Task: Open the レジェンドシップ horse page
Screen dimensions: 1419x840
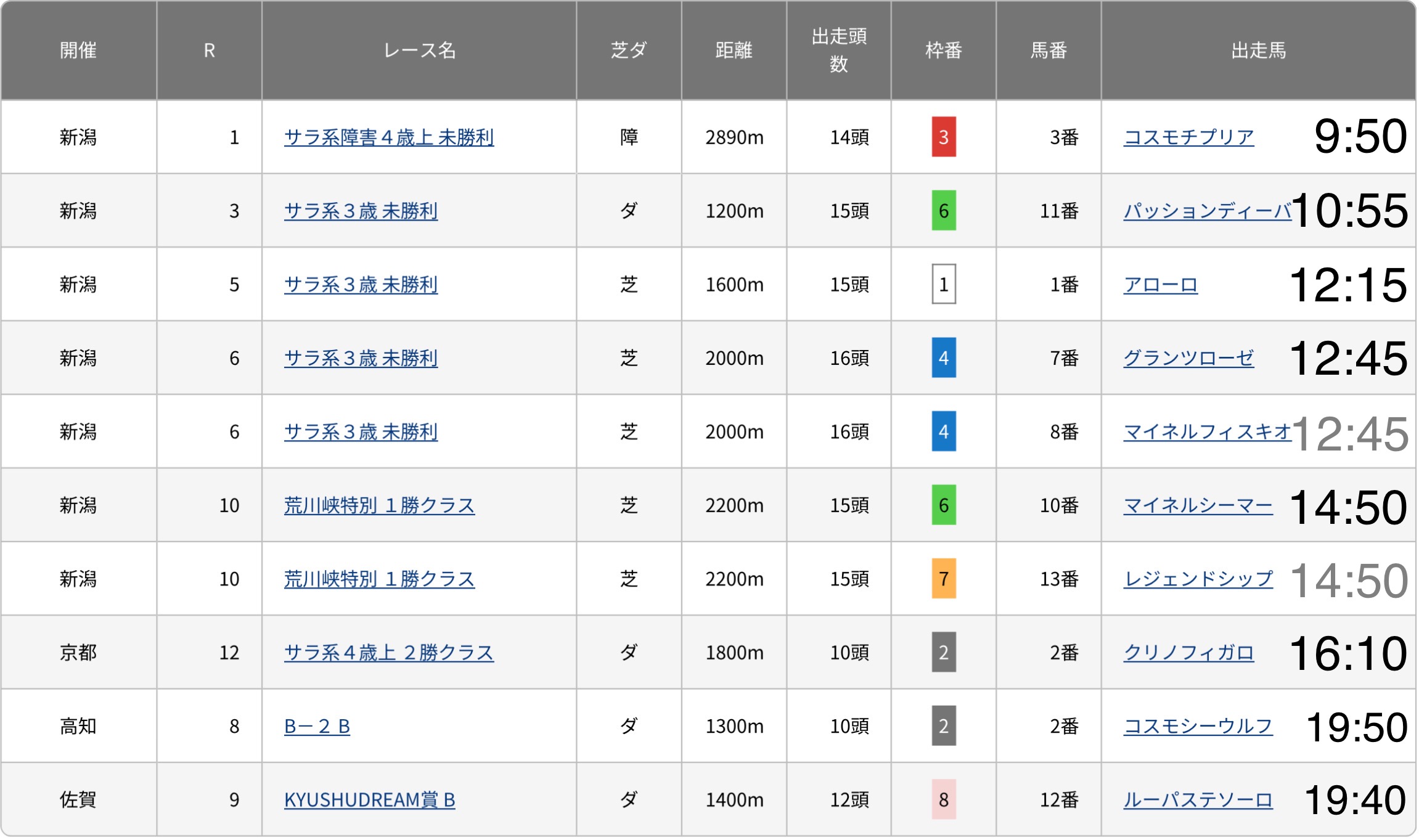Action: (1197, 579)
